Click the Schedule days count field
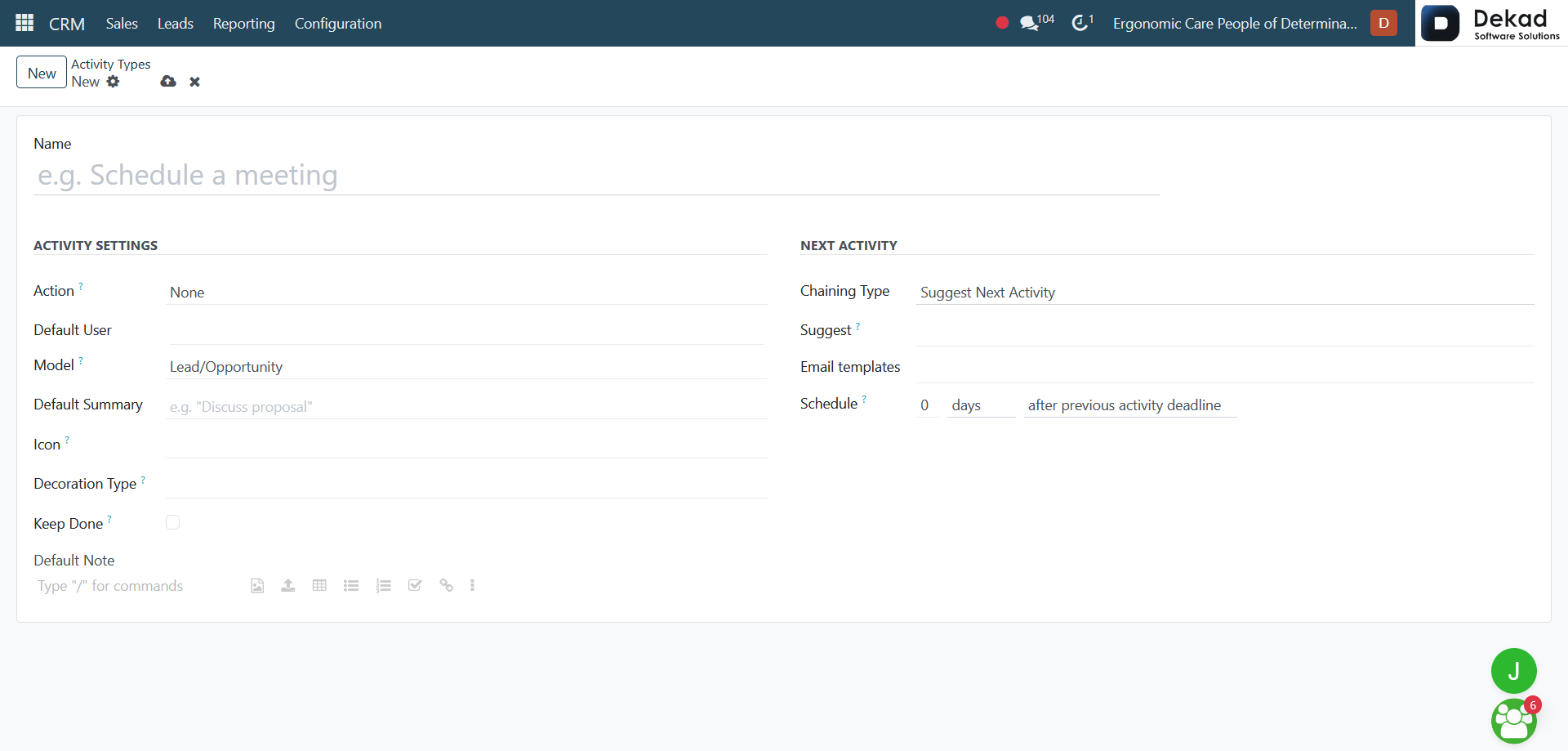1568x751 pixels. [x=927, y=405]
